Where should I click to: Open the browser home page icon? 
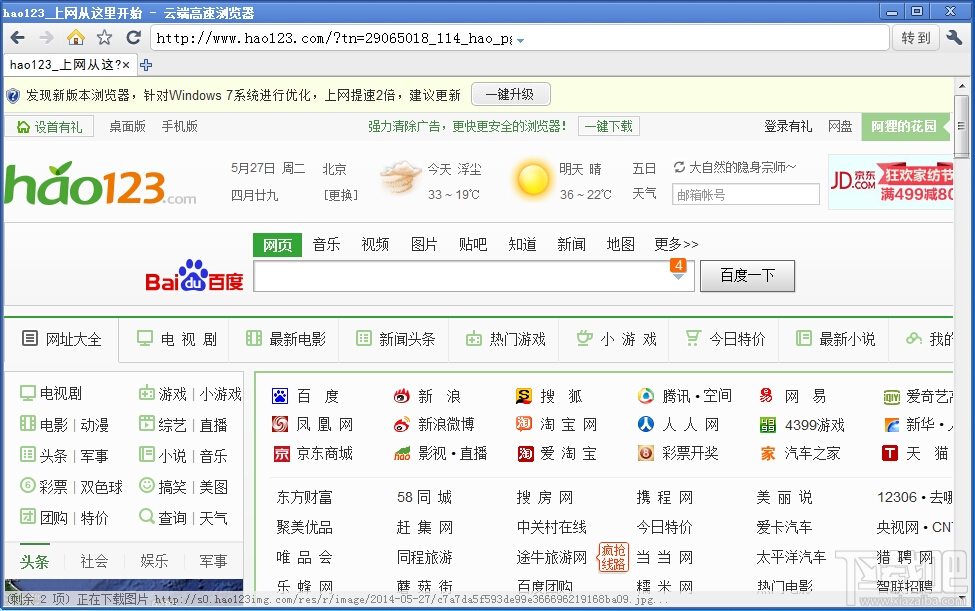click(76, 37)
